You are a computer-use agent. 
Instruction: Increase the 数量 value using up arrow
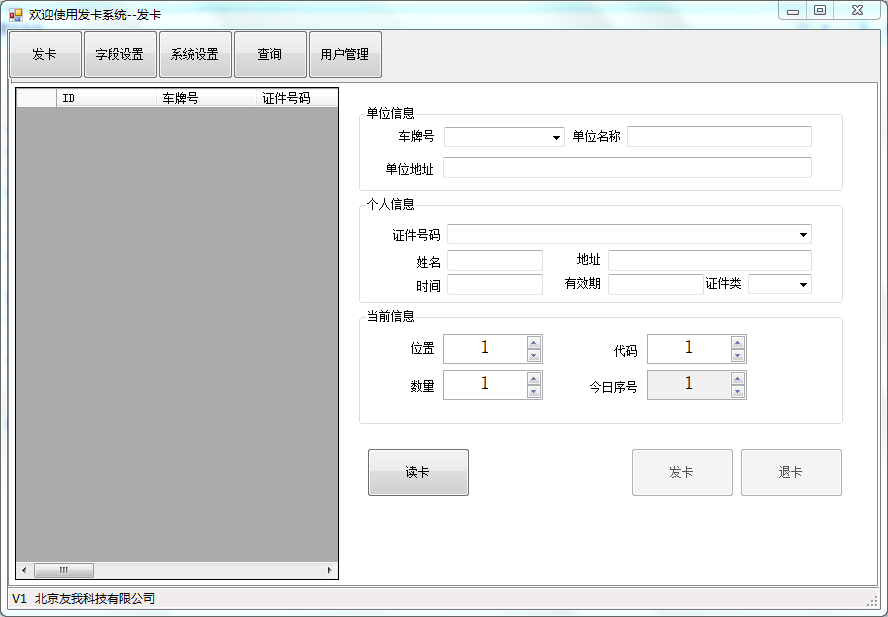click(x=534, y=379)
